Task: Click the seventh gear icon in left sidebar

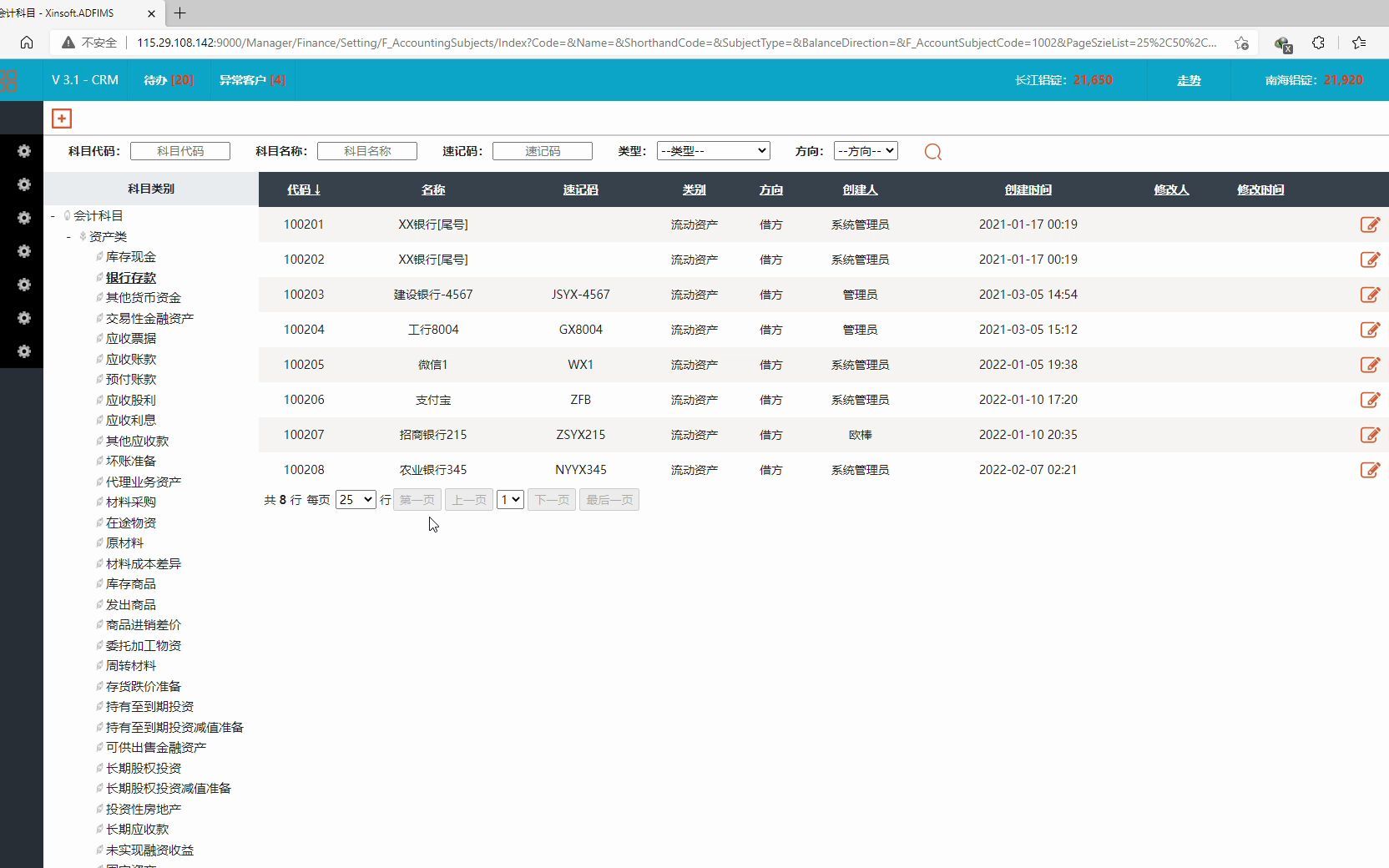Action: (24, 351)
